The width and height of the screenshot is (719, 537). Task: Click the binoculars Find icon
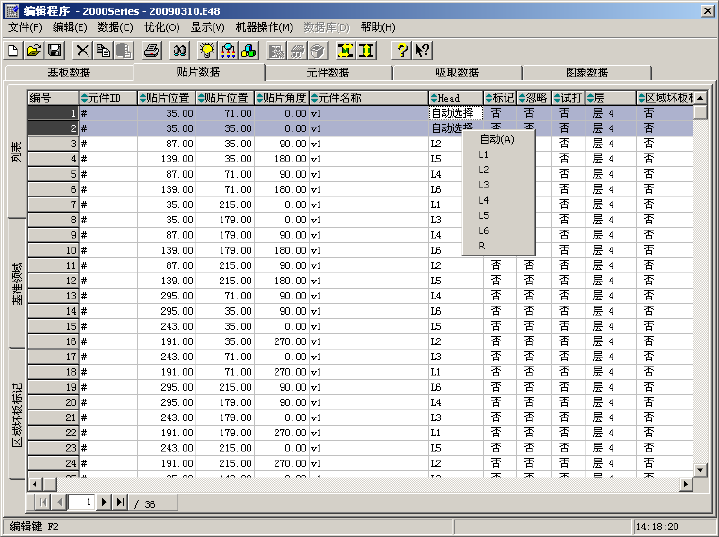coord(180,50)
